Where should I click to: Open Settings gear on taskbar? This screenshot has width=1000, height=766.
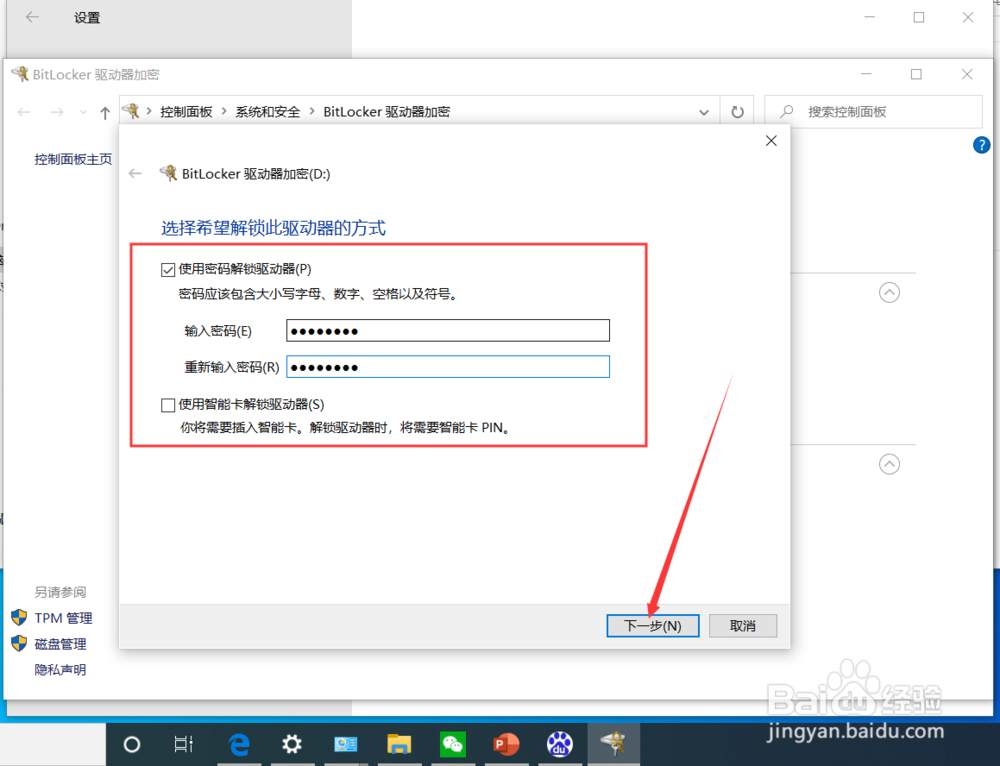point(292,744)
